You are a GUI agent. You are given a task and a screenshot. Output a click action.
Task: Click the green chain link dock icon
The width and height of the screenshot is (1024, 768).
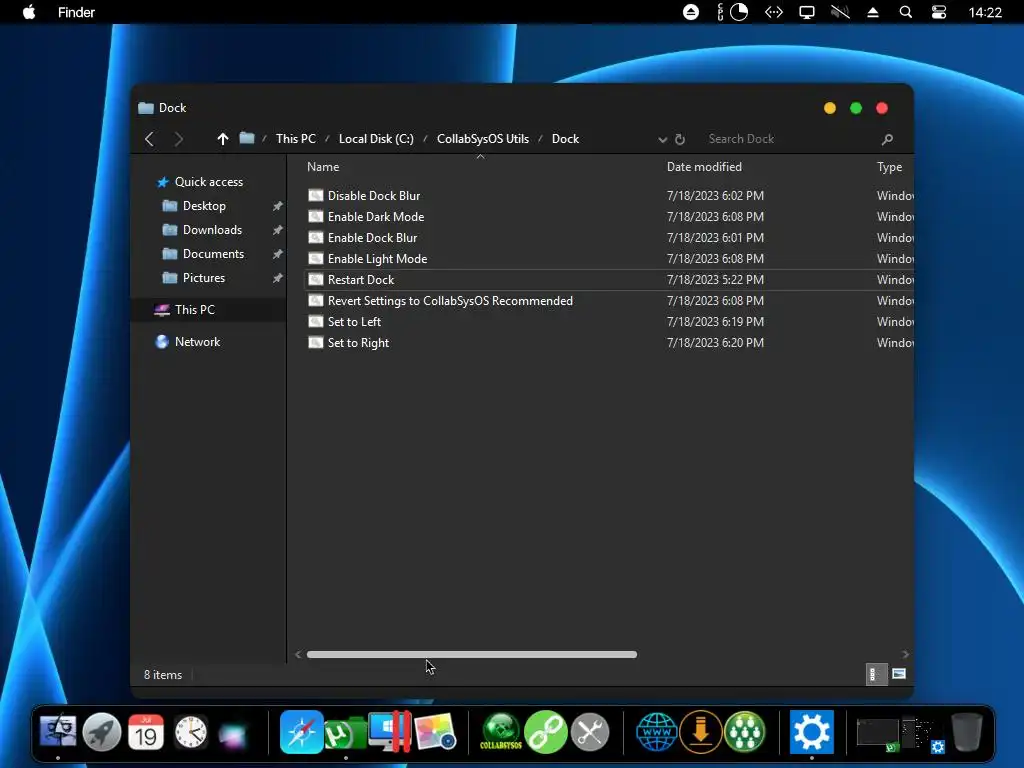[546, 731]
